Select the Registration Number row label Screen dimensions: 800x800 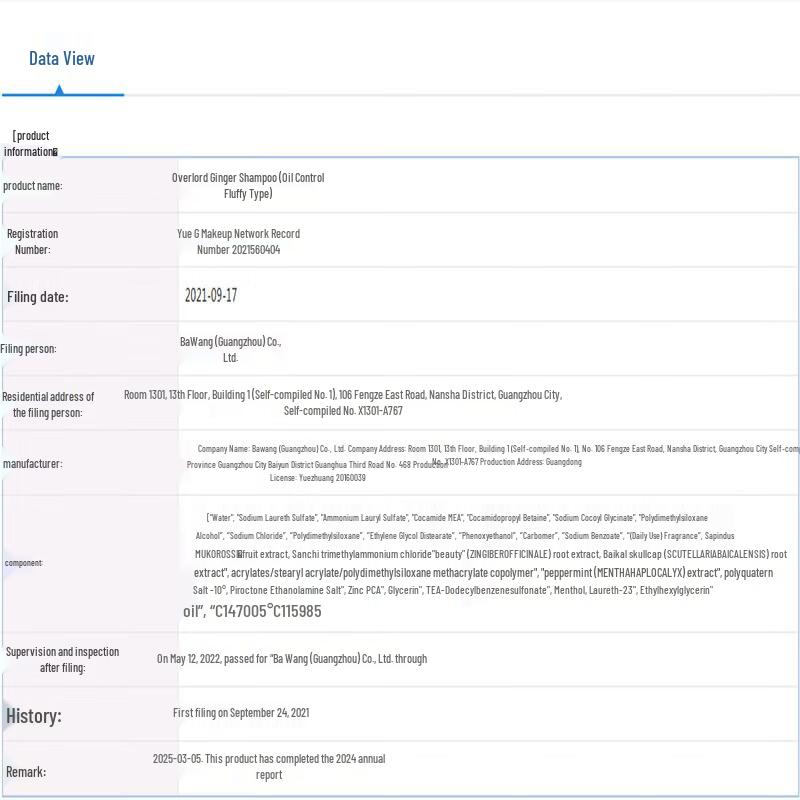pyautogui.click(x=33, y=241)
